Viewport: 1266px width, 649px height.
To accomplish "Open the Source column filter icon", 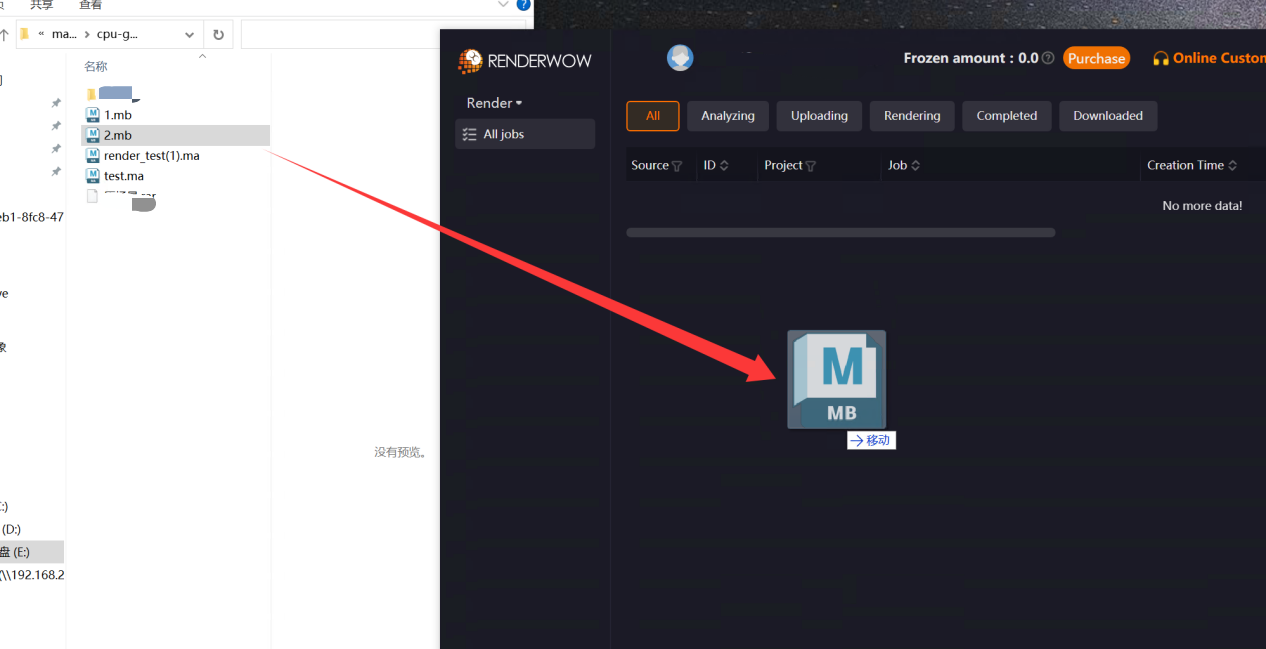I will [677, 166].
